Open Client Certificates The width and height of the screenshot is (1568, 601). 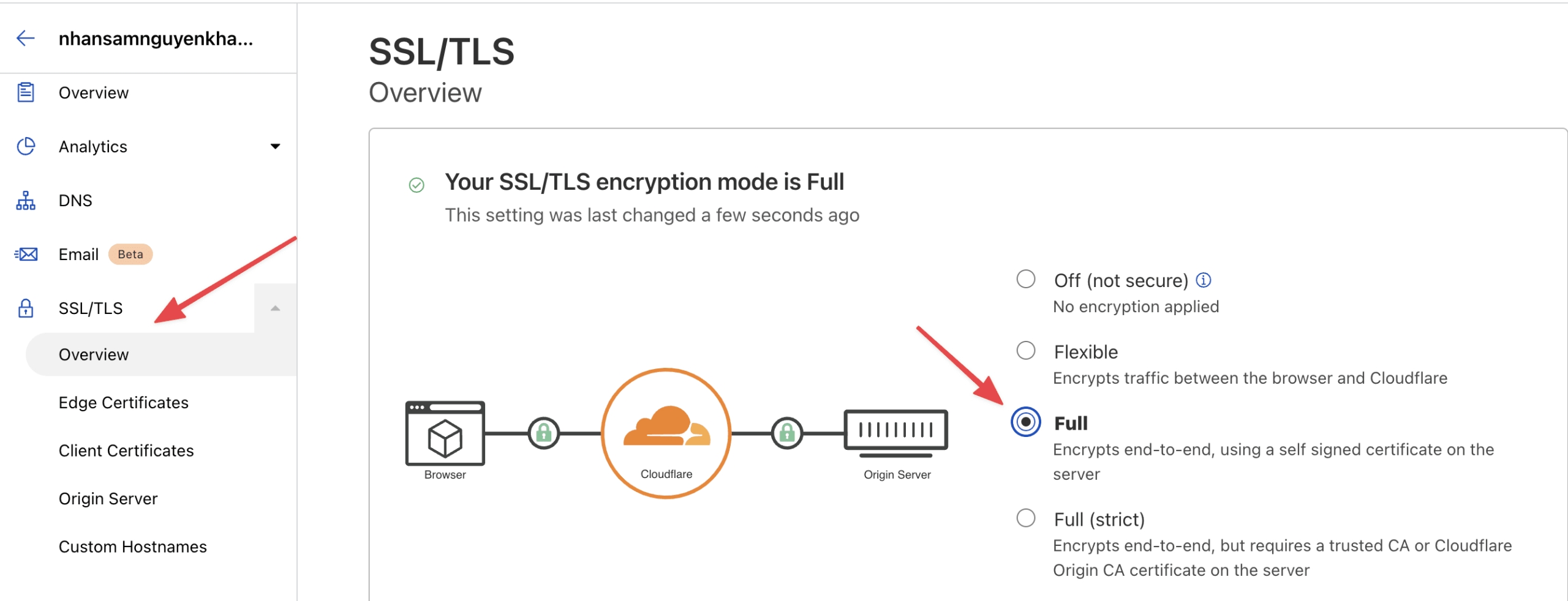pos(126,450)
